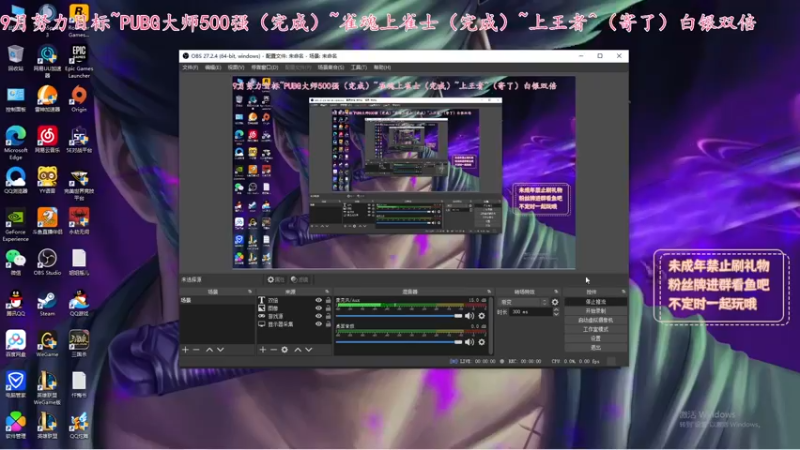Mute the Desktop Audio speaker icon

[469, 342]
